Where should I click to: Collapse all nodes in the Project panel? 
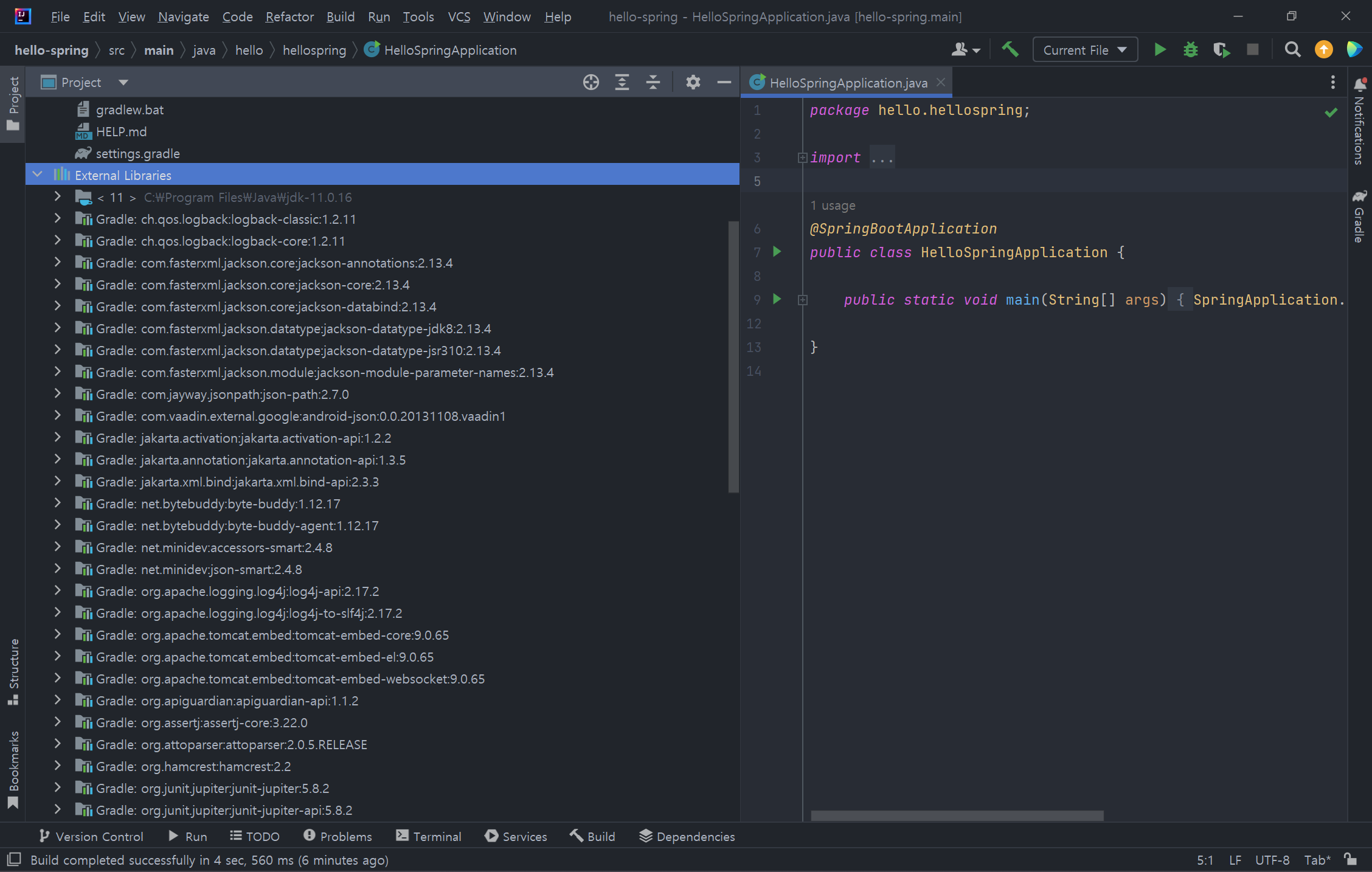[x=653, y=82]
